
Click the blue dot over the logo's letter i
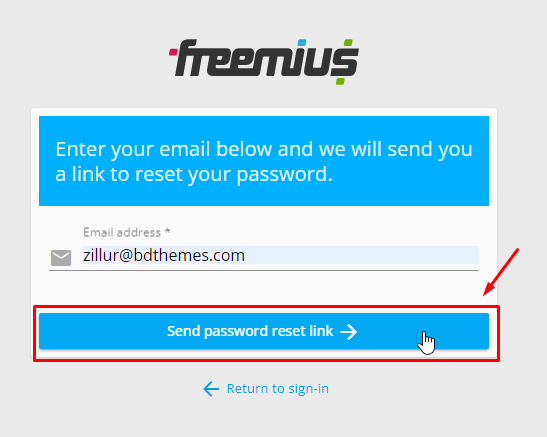(x=302, y=43)
